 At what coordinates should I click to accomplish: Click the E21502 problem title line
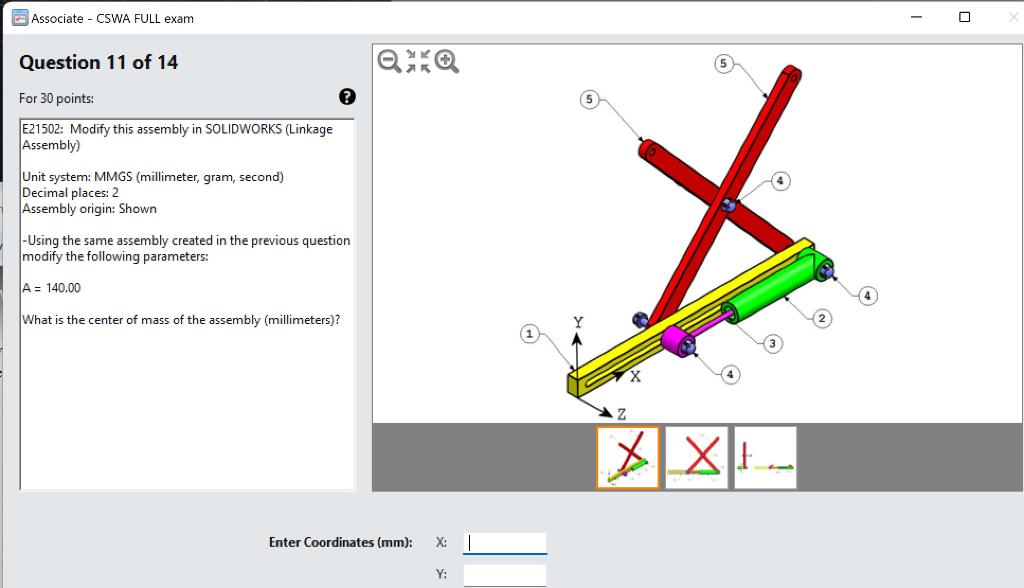coord(178,137)
